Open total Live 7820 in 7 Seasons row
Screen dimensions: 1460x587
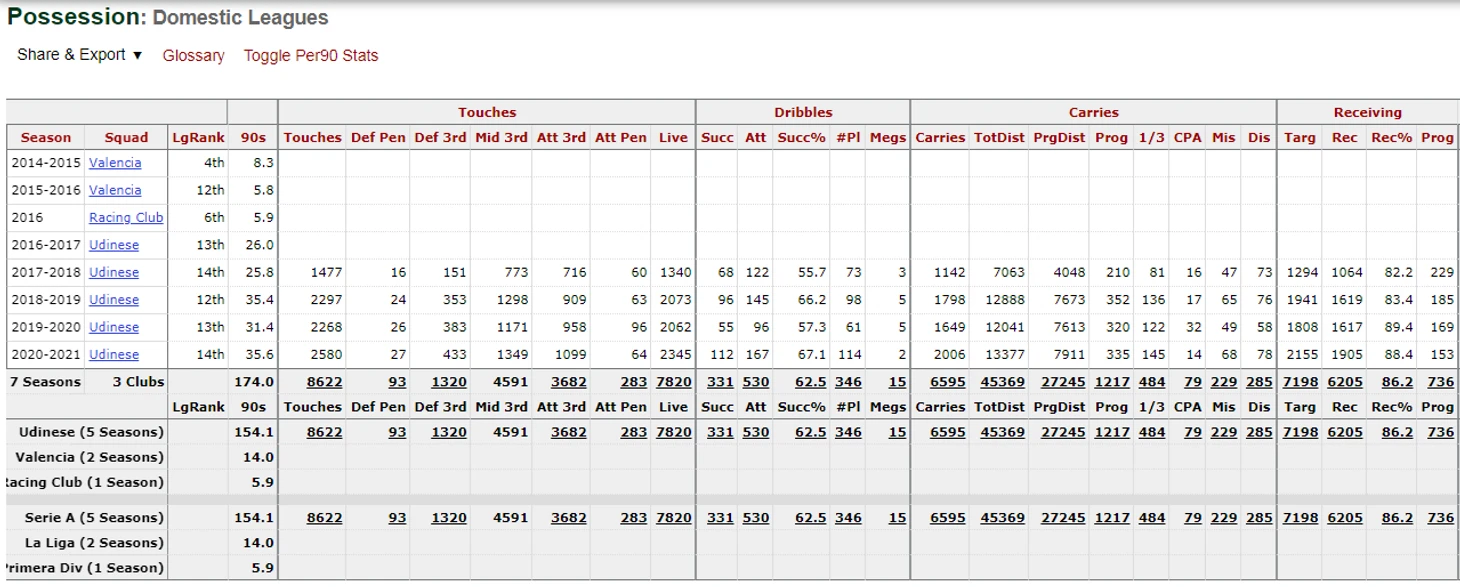(x=673, y=382)
